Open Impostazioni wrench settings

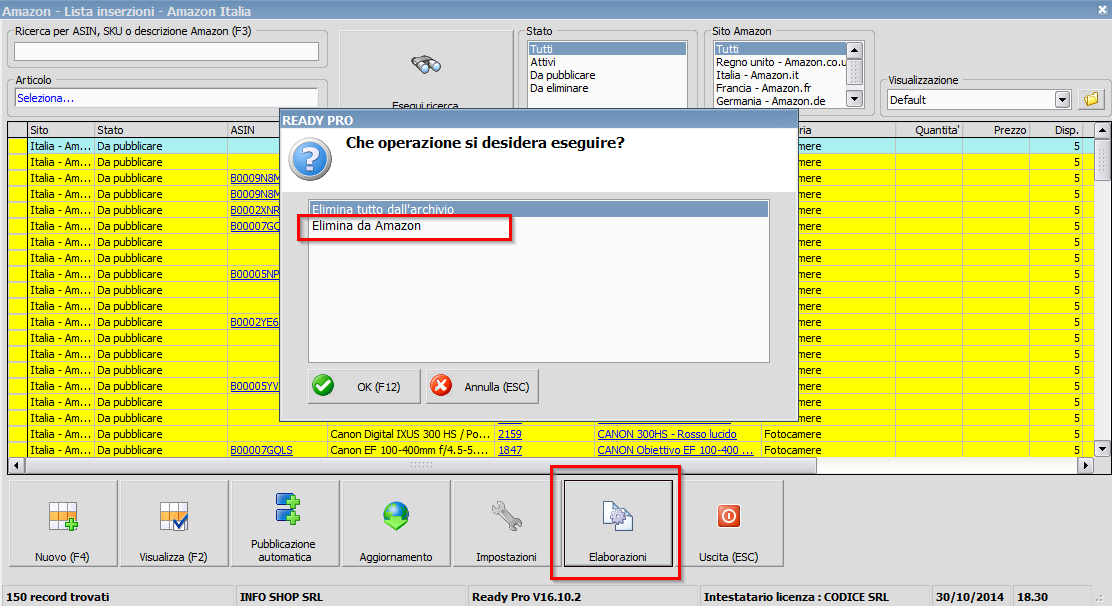coord(506,524)
